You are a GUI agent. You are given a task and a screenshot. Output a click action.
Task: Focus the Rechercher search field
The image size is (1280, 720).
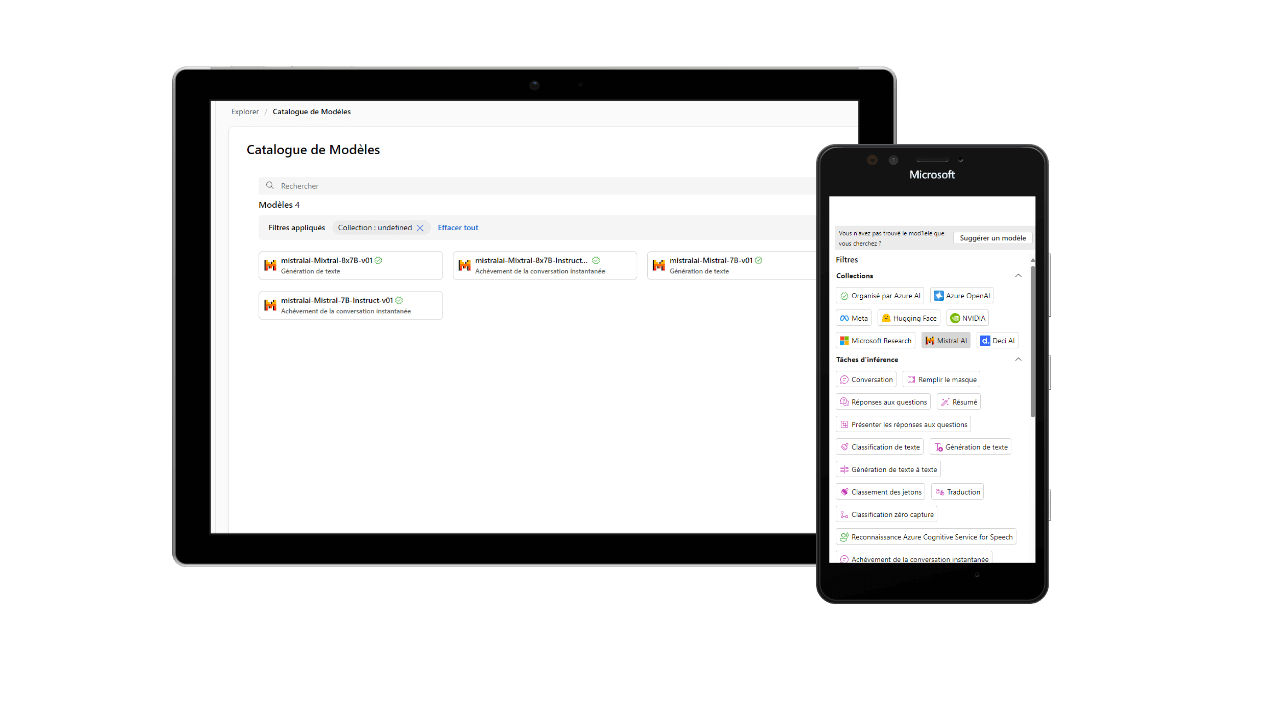point(540,186)
